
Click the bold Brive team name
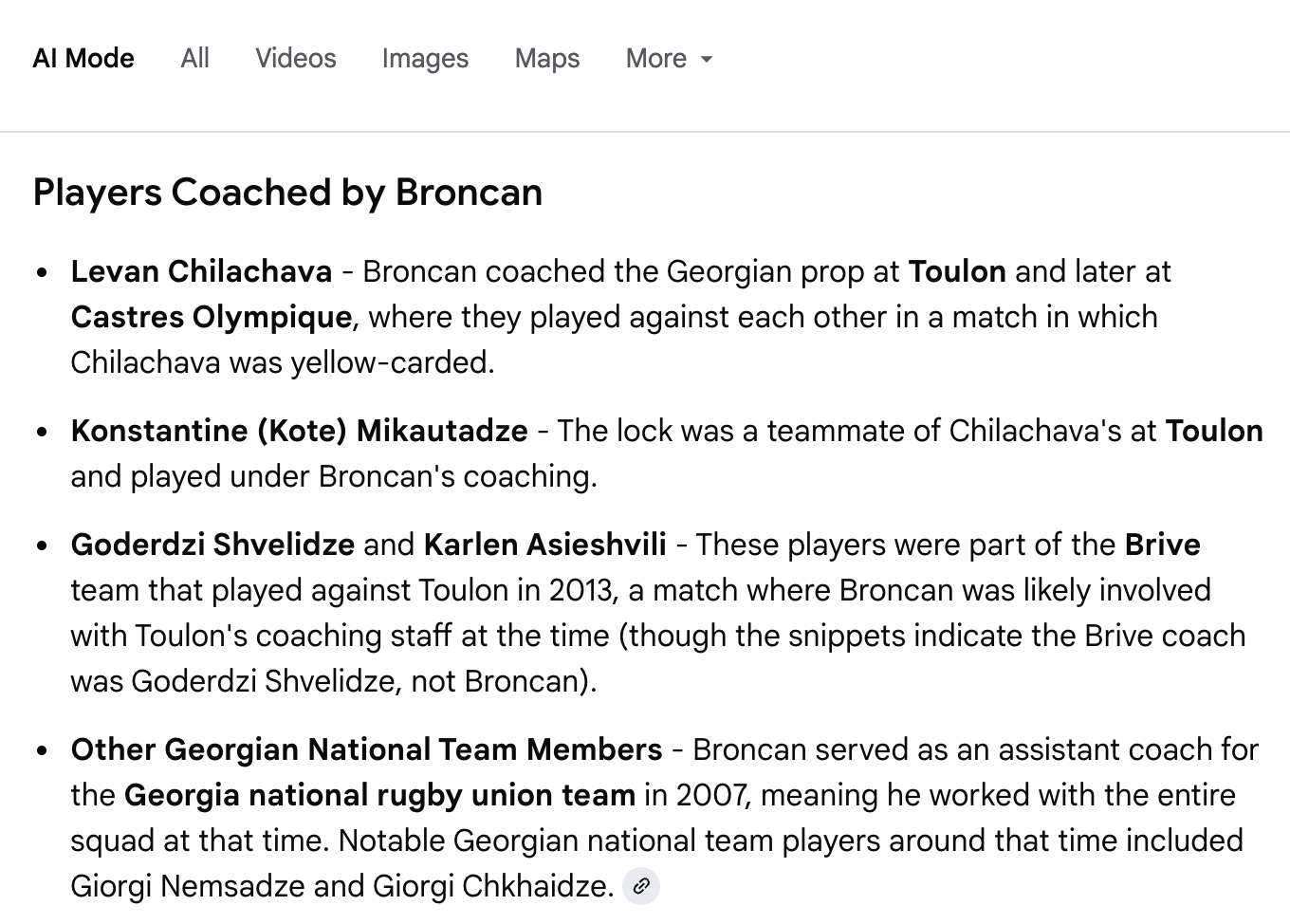coord(1162,545)
